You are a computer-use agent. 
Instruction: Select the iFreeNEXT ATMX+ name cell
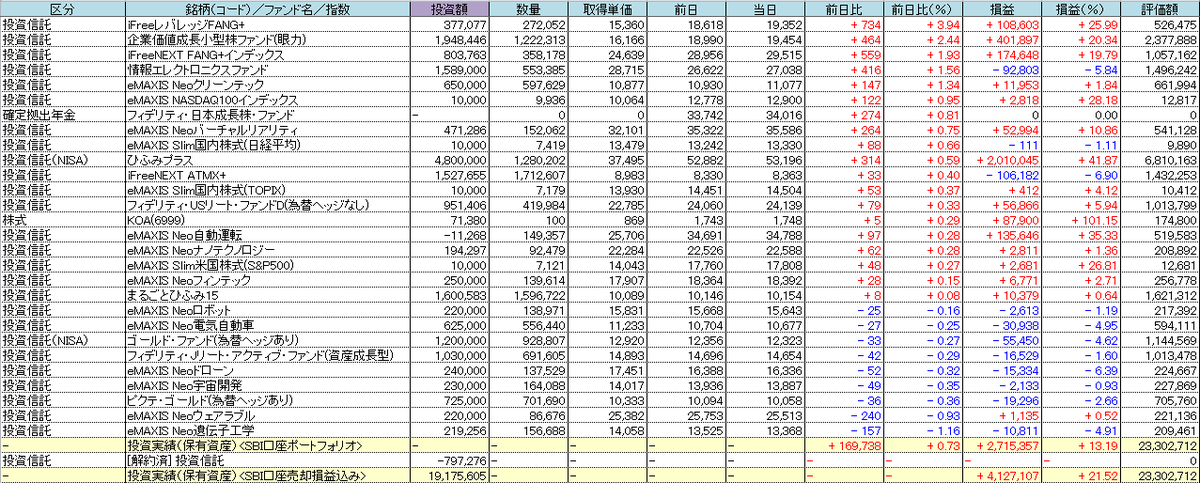[268, 174]
